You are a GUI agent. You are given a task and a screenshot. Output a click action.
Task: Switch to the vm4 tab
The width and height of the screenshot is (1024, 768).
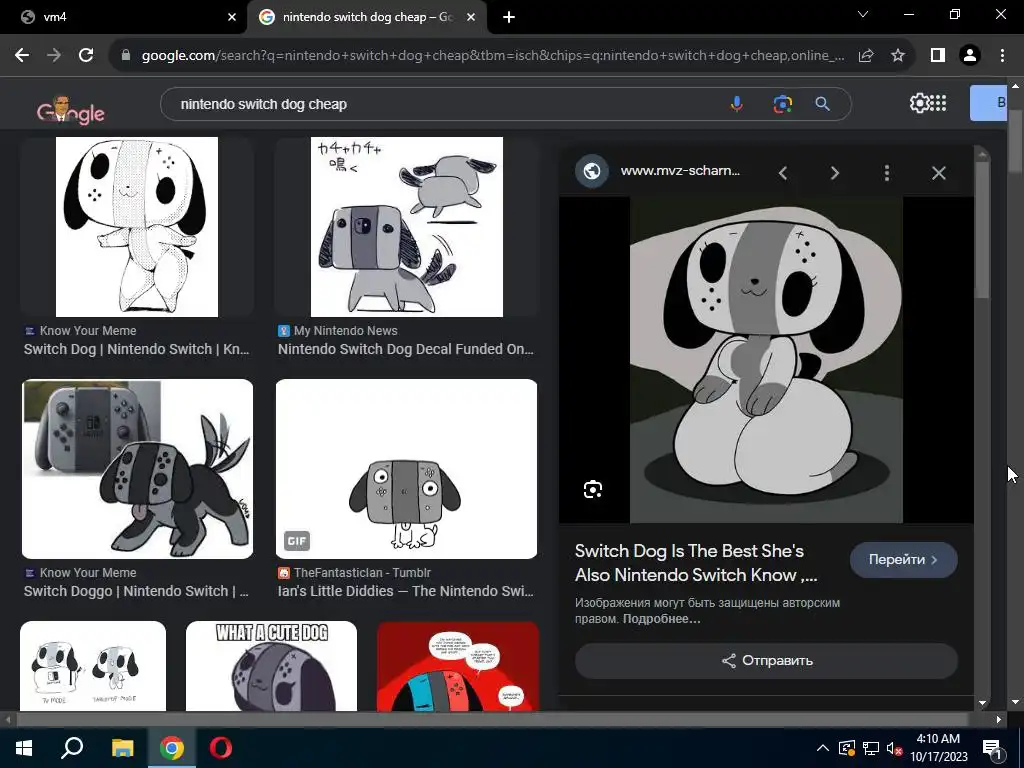(x=123, y=17)
